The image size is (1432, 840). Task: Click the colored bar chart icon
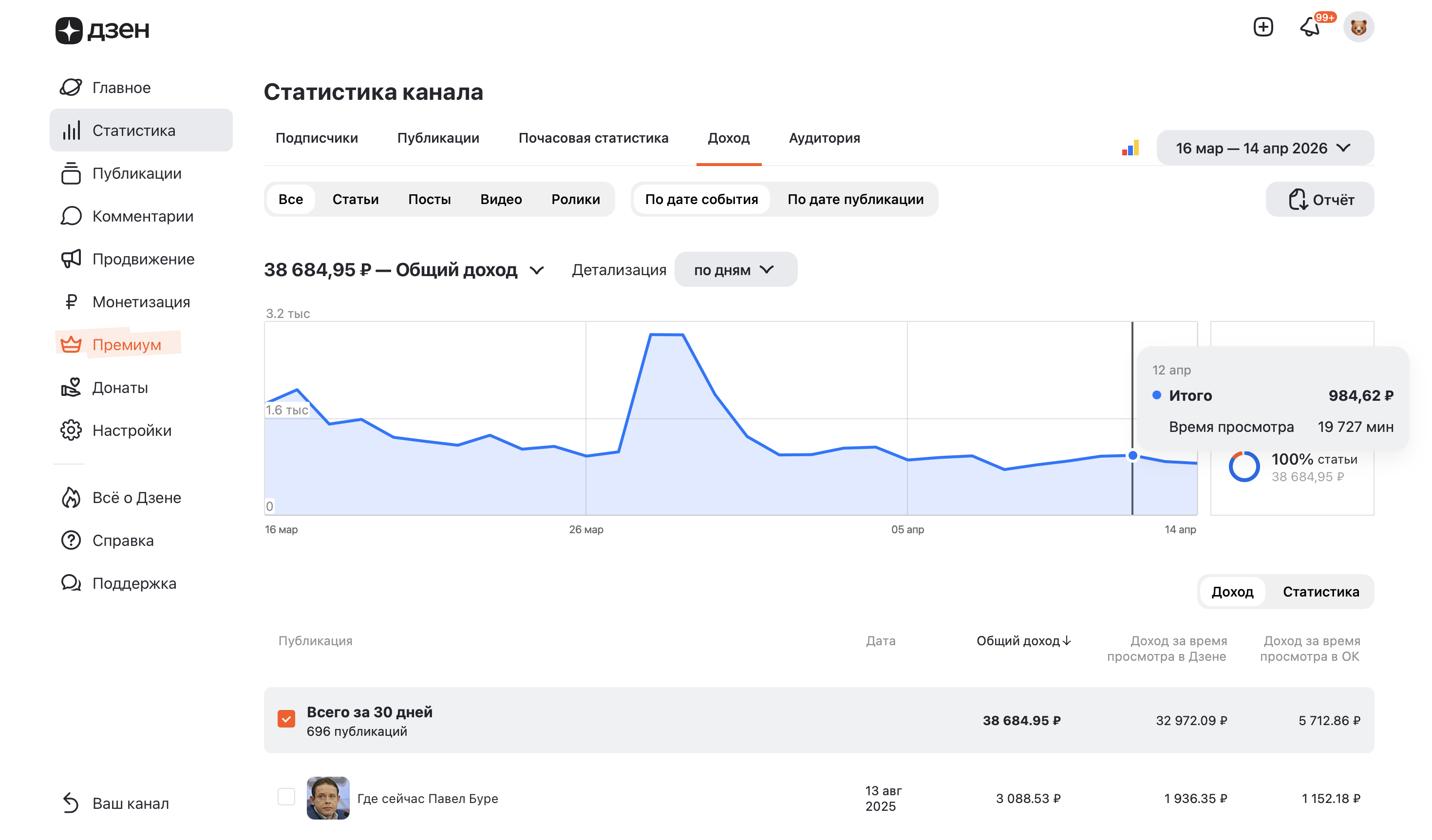1130,148
